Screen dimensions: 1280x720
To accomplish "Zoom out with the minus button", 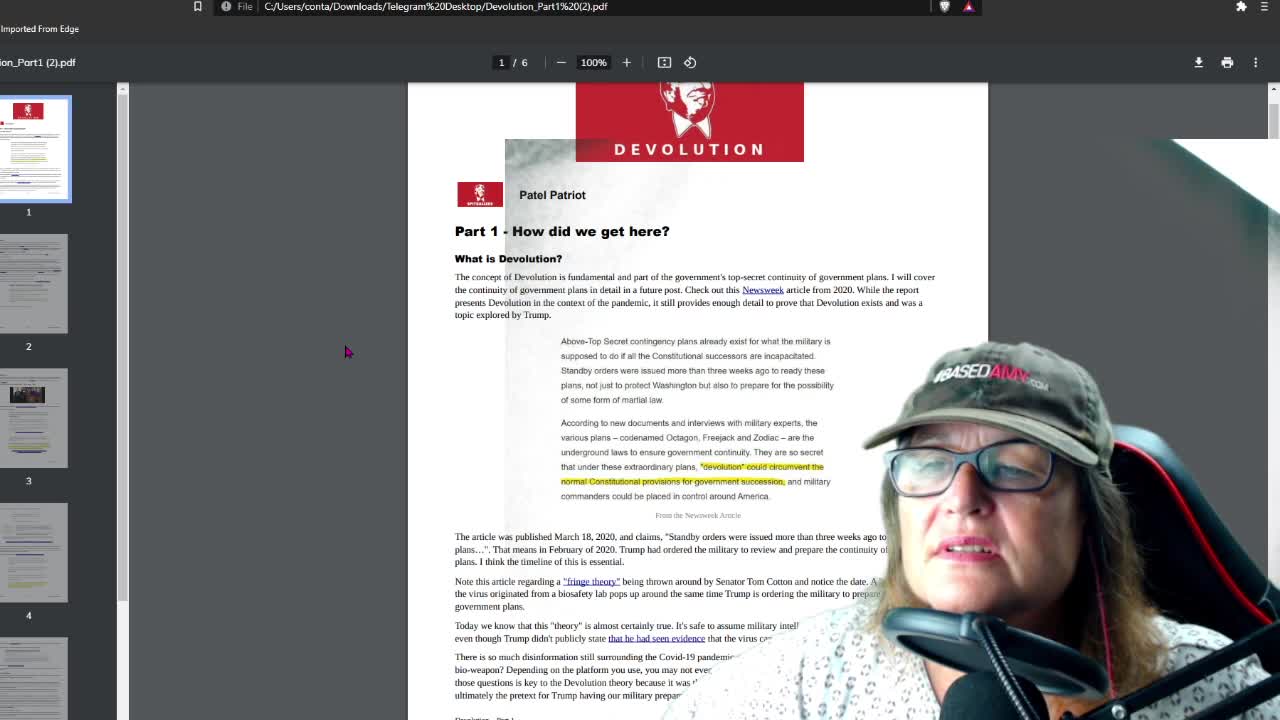I will (561, 63).
